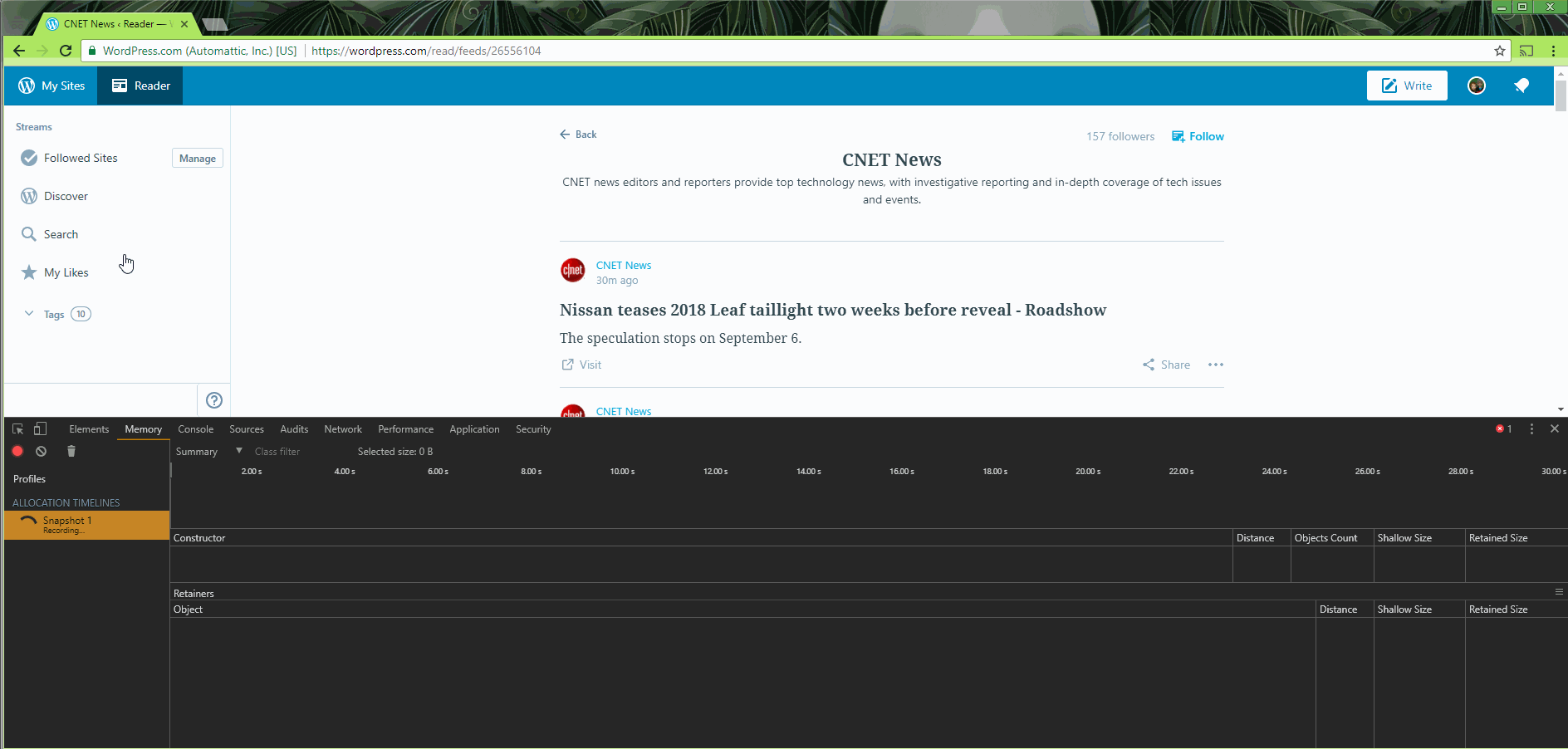Image resolution: width=1568 pixels, height=749 pixels.
Task: Go Back from the CNET News feed
Action: [x=578, y=135]
